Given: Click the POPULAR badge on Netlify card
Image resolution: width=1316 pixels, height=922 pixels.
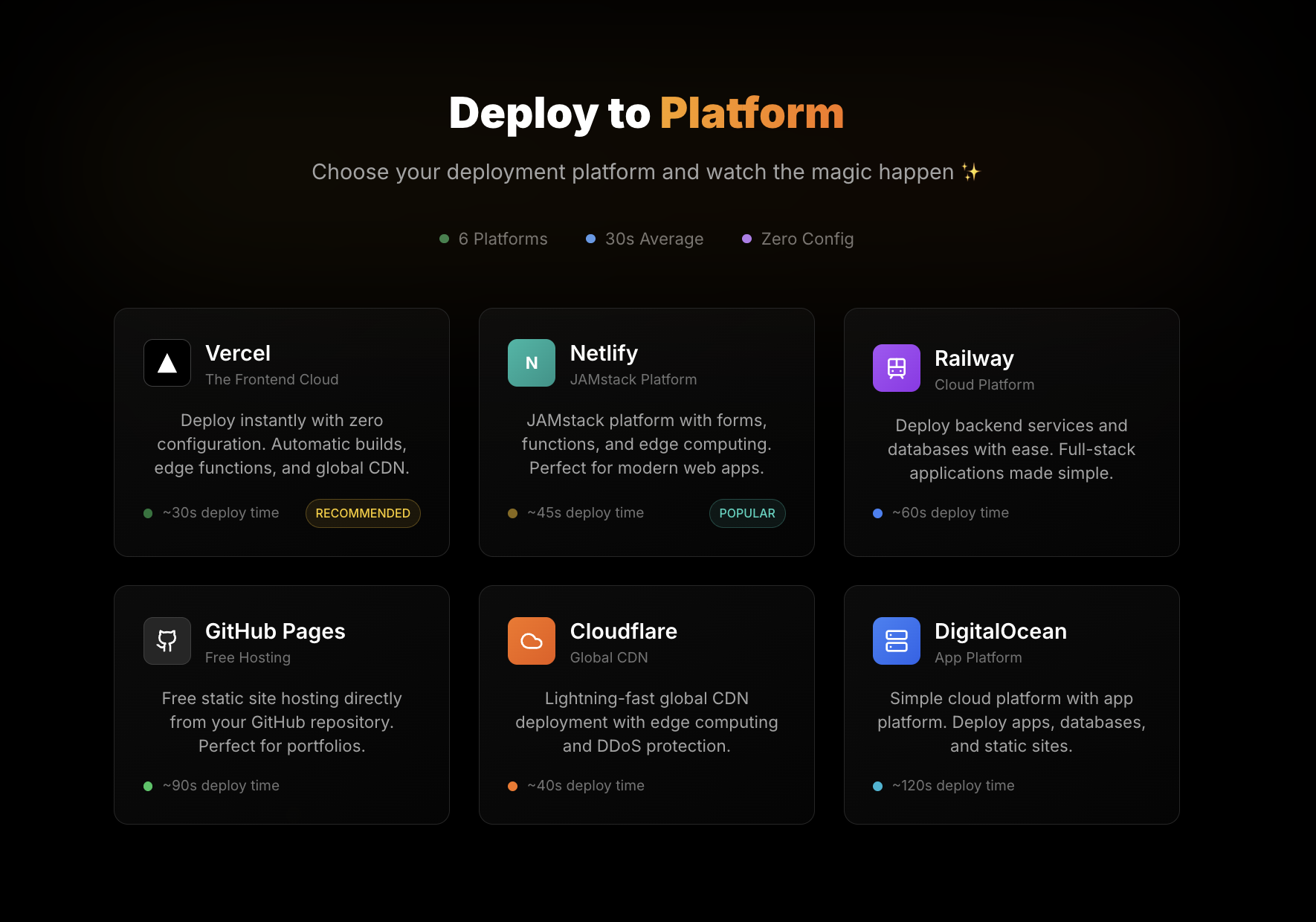Looking at the screenshot, I should tap(747, 513).
